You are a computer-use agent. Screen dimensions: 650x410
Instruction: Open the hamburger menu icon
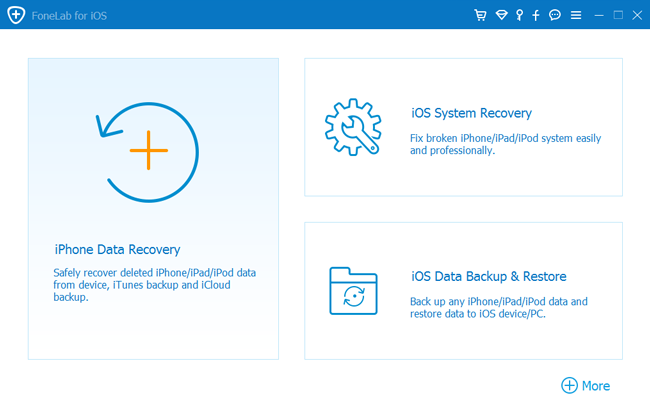[x=576, y=15]
